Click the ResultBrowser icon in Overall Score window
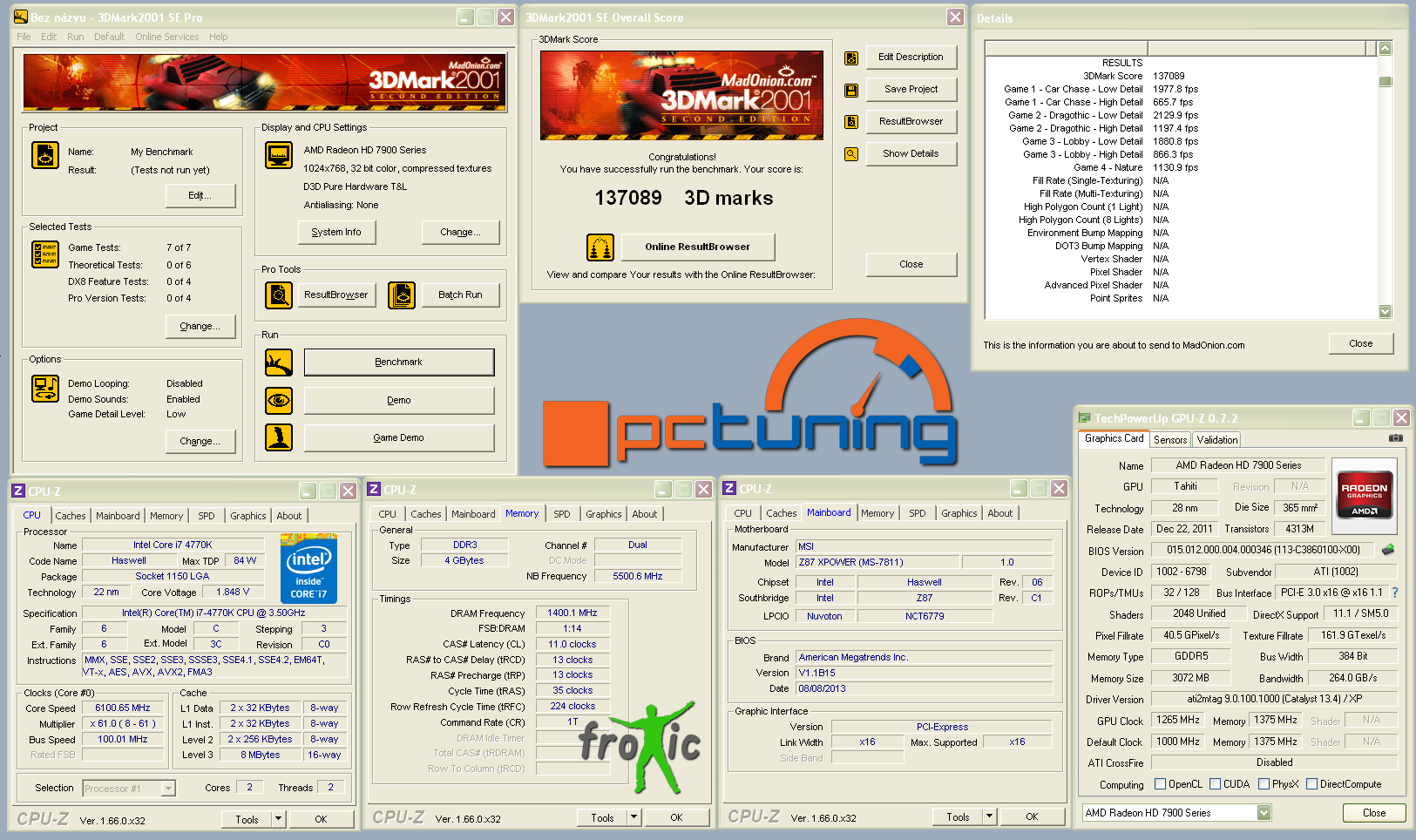 (x=851, y=122)
